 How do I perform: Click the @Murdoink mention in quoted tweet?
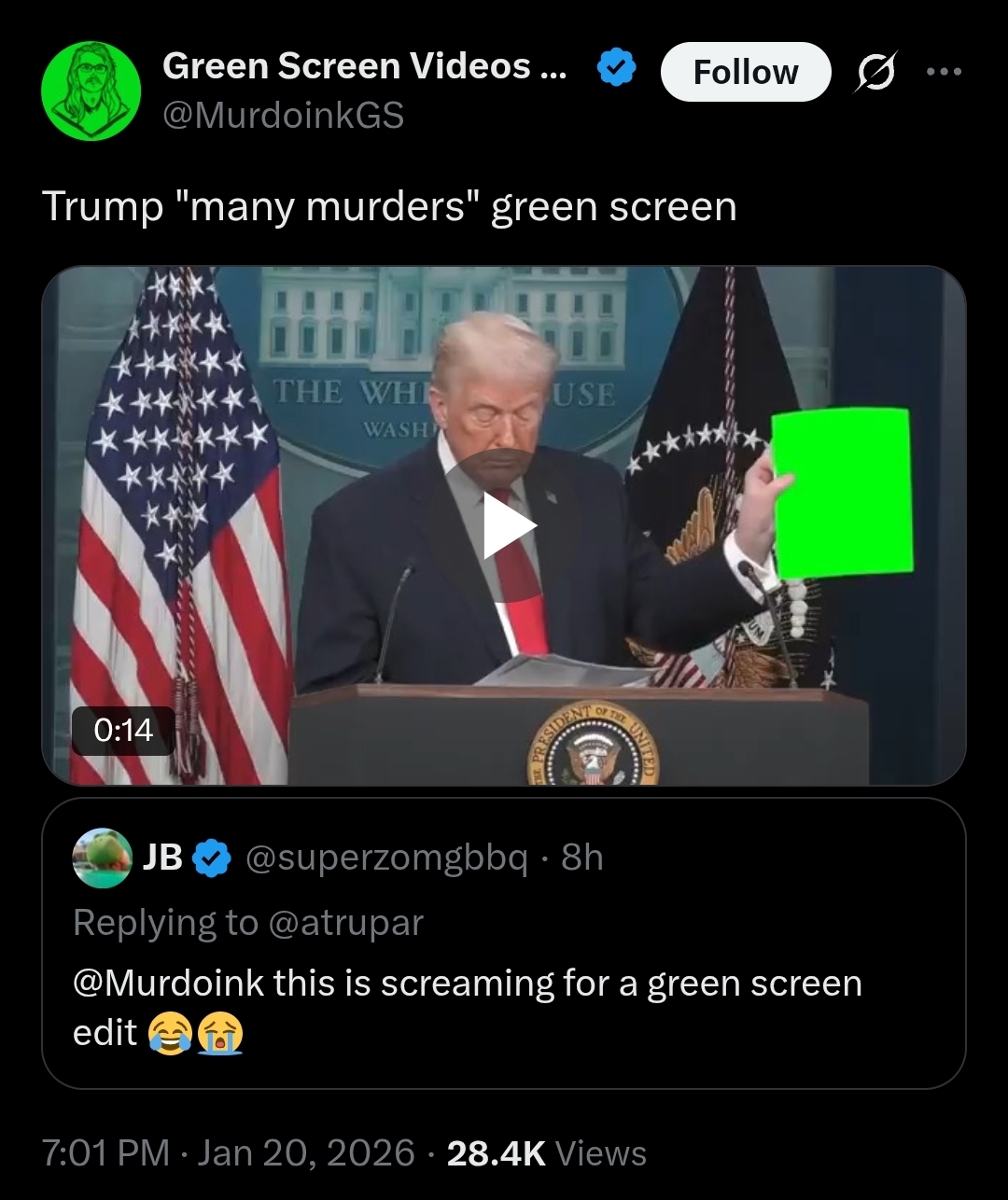click(169, 984)
